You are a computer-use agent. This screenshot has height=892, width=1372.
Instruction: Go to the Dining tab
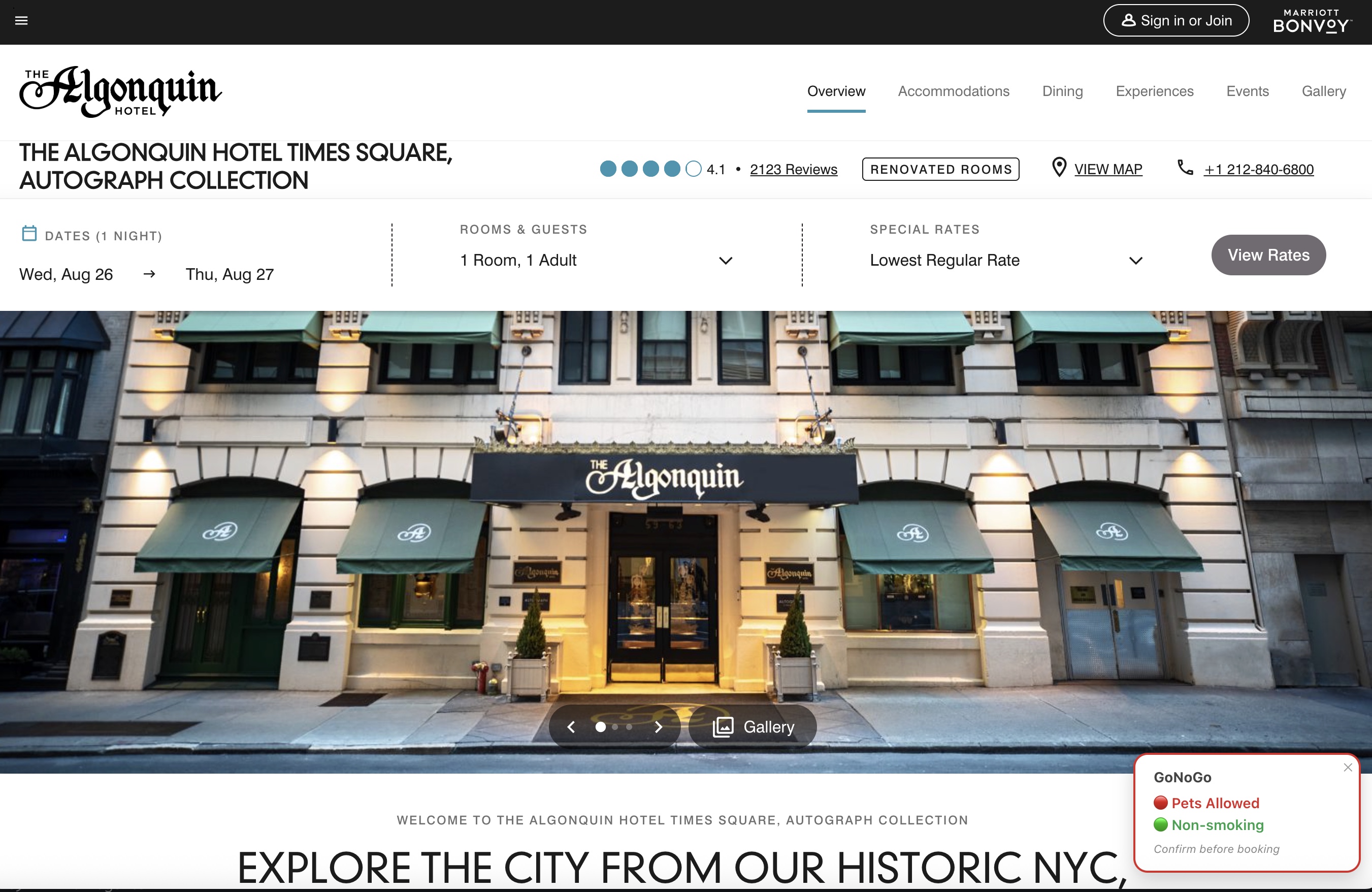[x=1062, y=91]
